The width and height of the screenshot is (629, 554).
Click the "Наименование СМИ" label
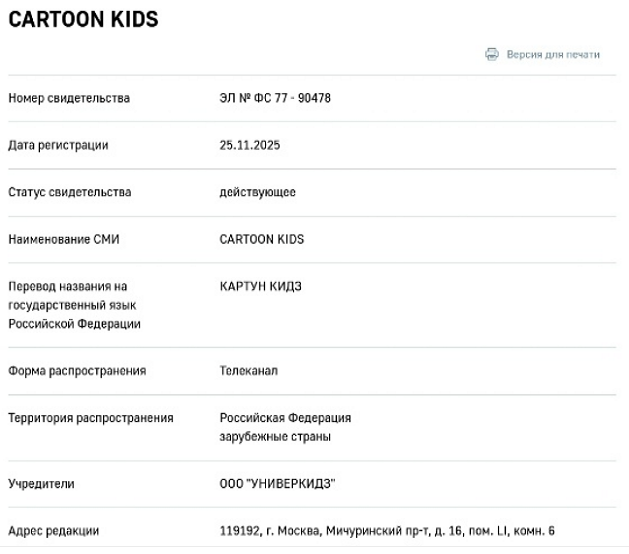(63, 239)
